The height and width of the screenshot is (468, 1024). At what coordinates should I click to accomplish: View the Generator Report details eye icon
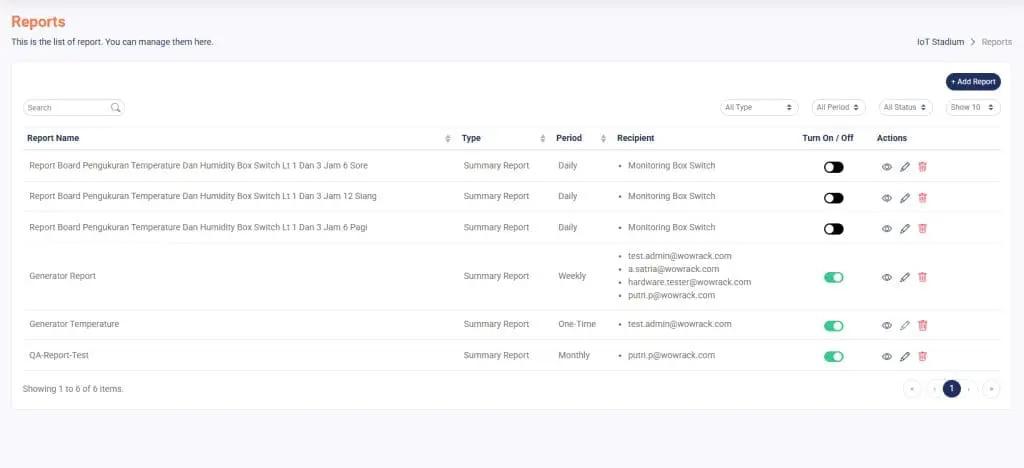(x=886, y=277)
